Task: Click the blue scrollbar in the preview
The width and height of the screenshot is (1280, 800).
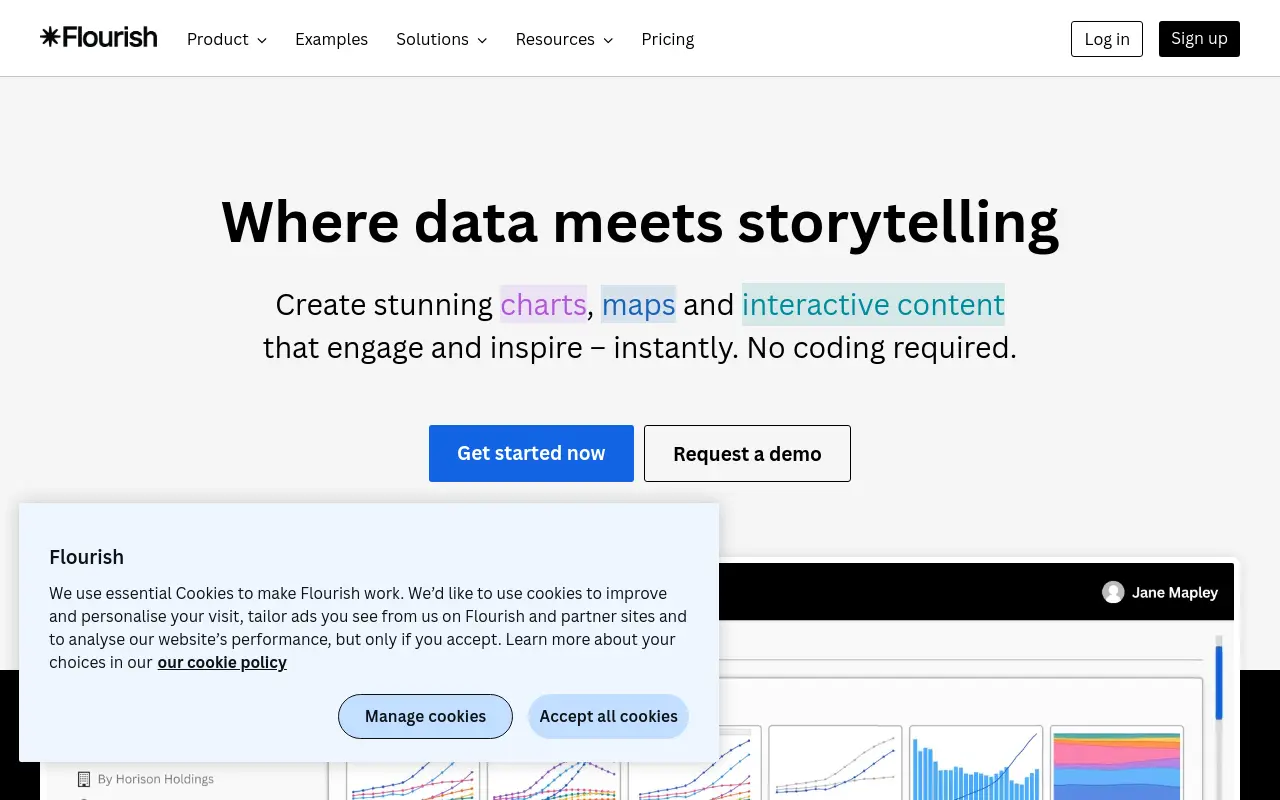Action: pyautogui.click(x=1218, y=683)
